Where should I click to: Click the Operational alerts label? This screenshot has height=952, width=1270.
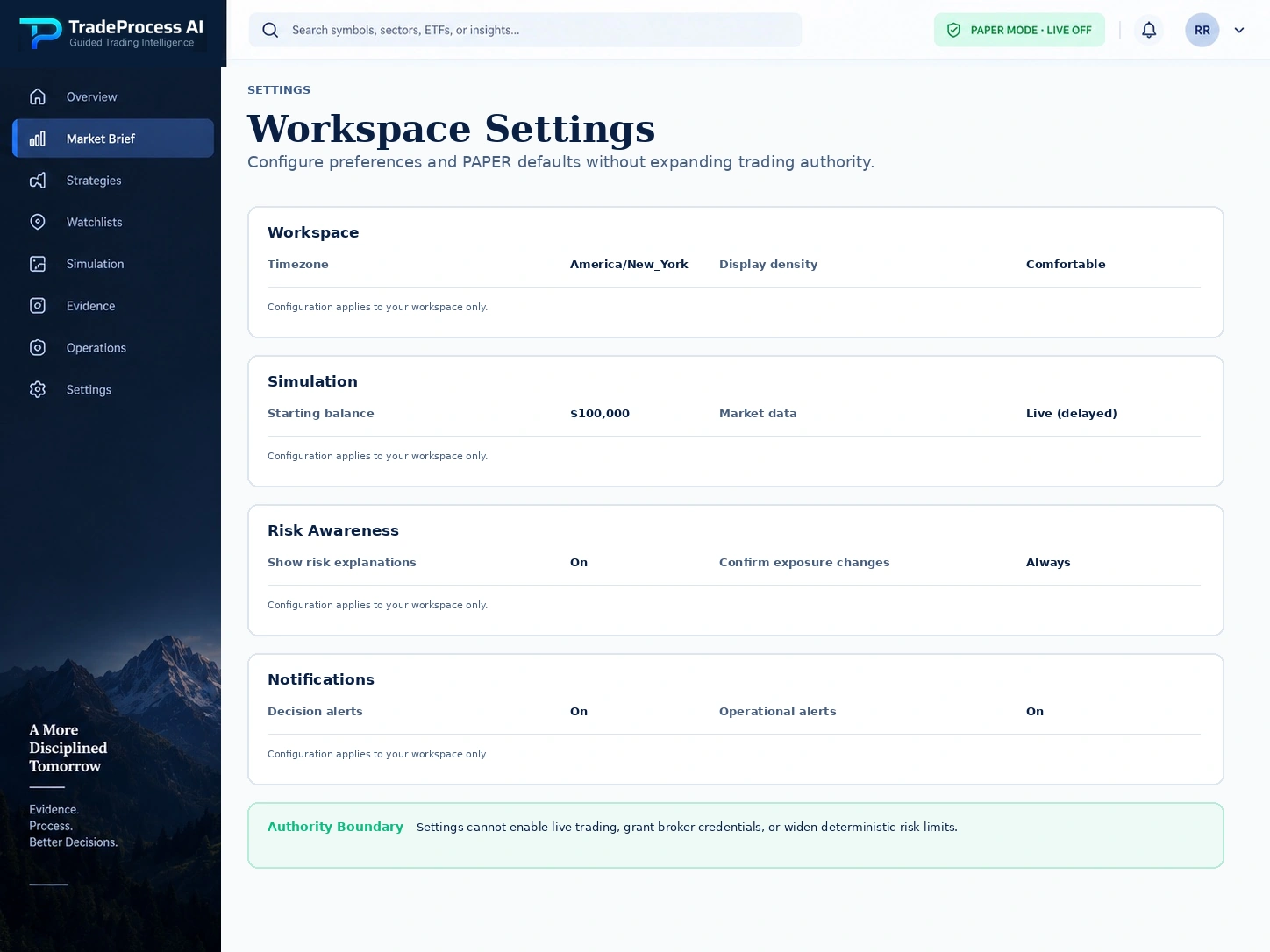click(x=778, y=711)
